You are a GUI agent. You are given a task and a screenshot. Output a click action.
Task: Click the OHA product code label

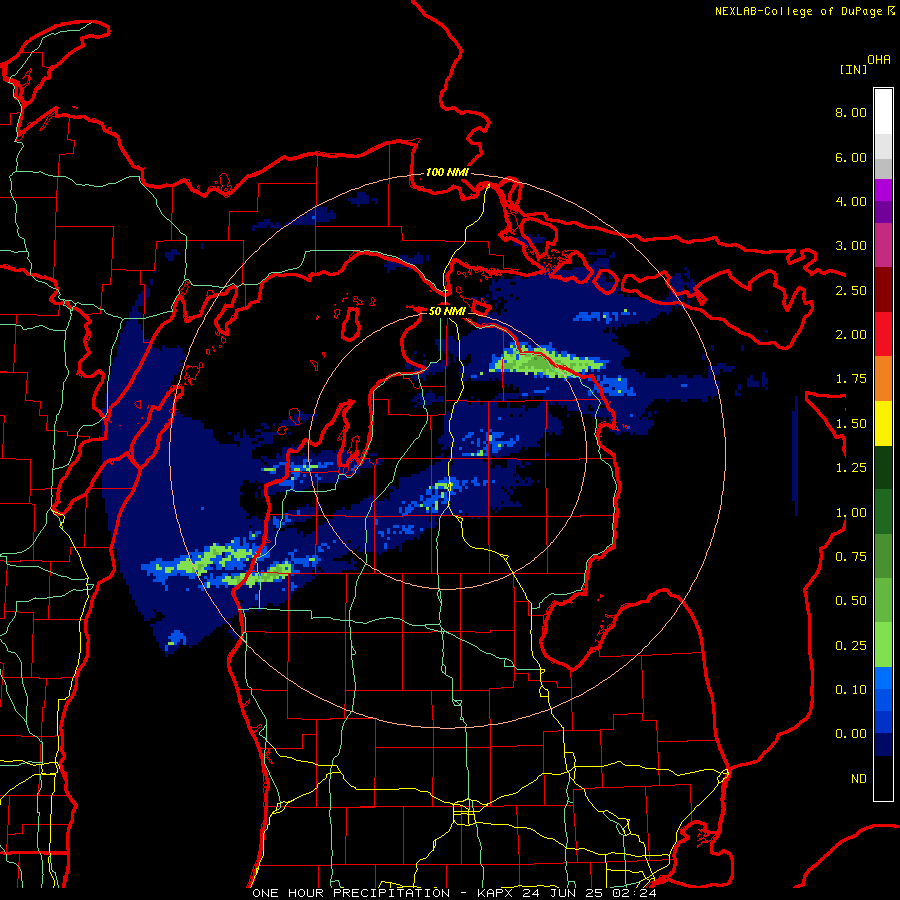879,60
